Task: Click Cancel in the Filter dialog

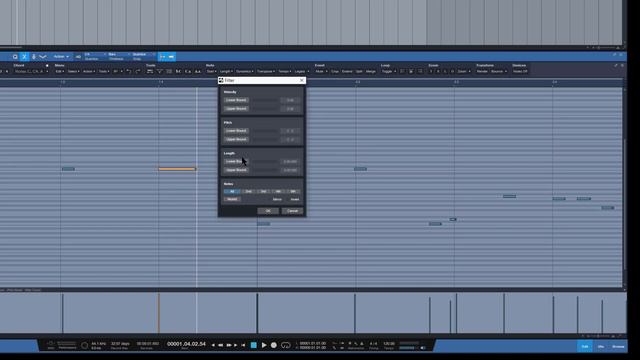Action: click(x=292, y=211)
